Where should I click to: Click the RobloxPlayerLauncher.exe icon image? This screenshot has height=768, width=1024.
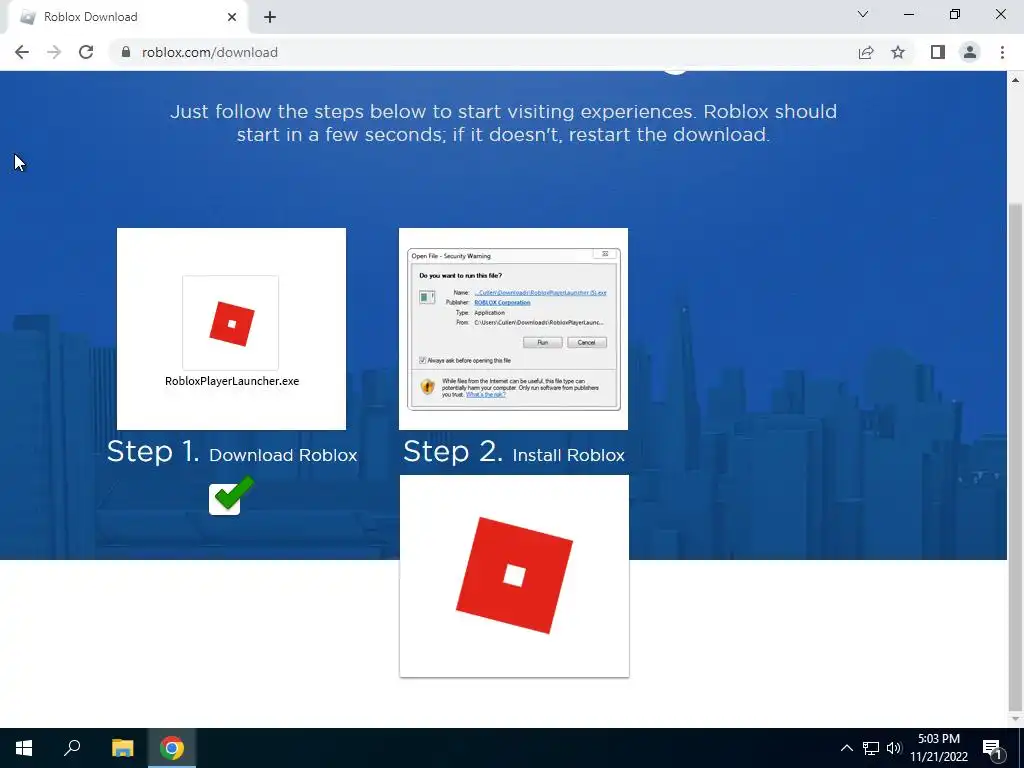point(231,323)
